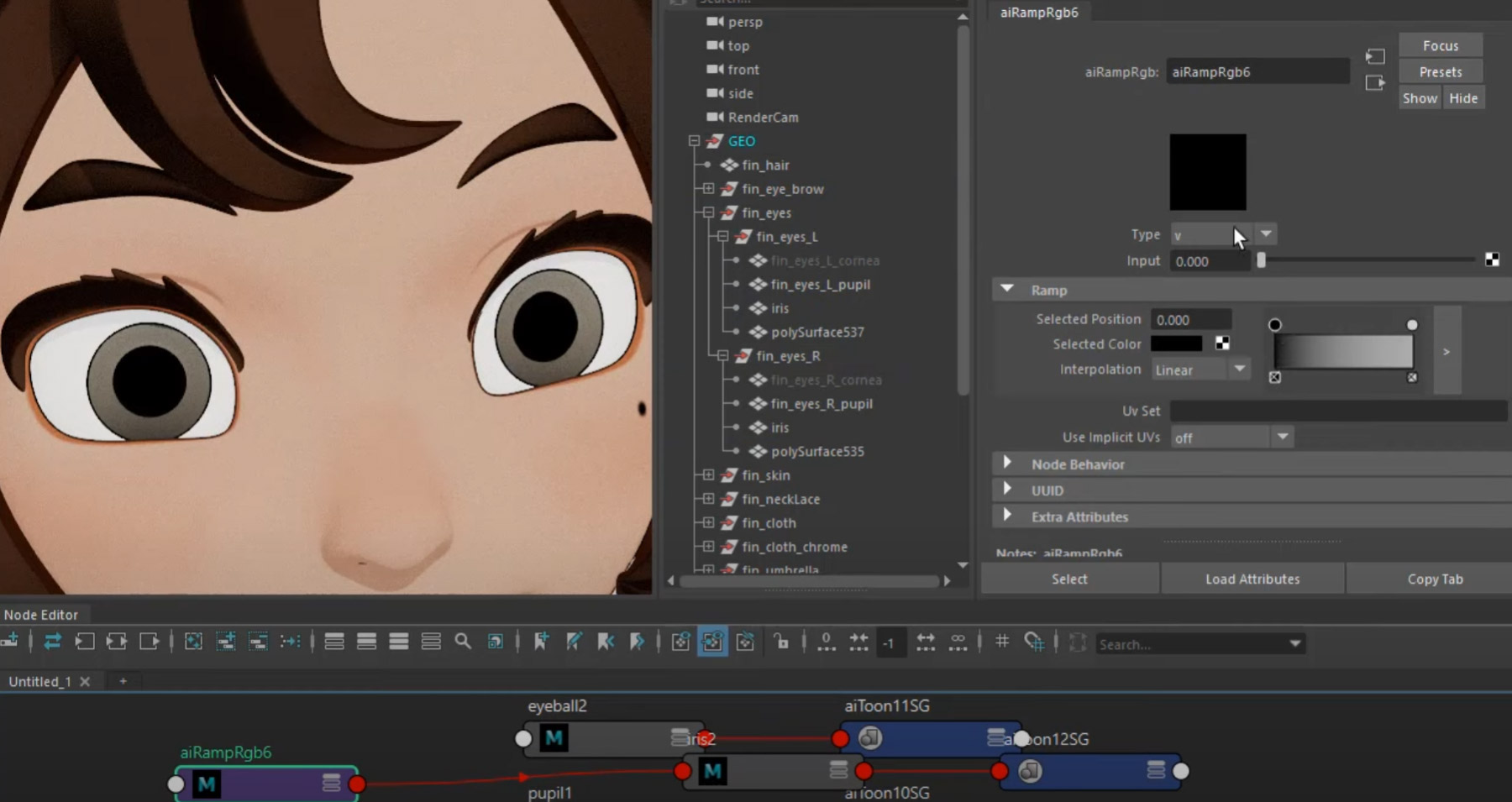This screenshot has height=802, width=1512.
Task: Open the Selected Color swatch picker
Action: [x=1176, y=344]
